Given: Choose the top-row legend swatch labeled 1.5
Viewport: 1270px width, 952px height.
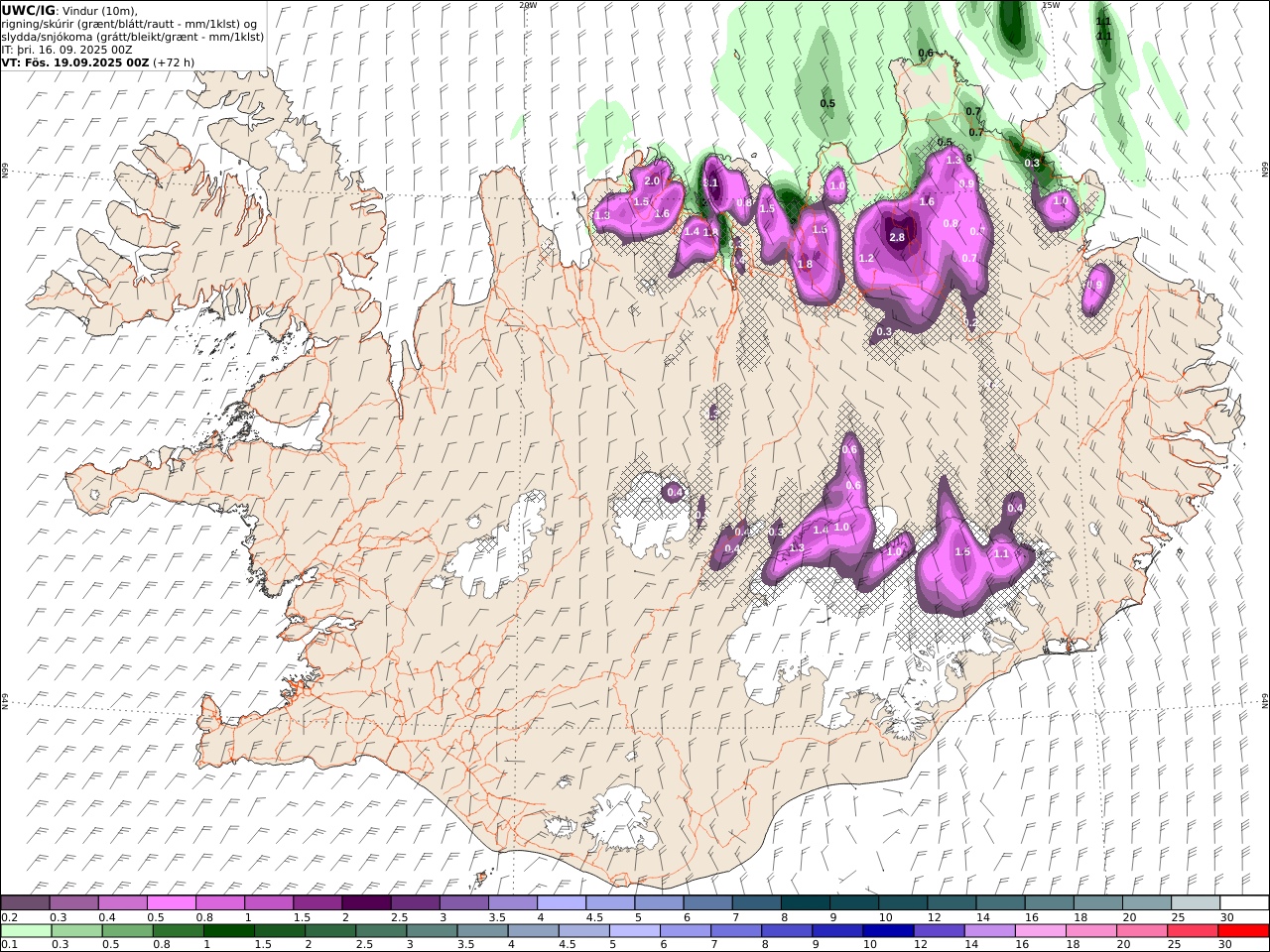Looking at the screenshot, I should point(317,902).
